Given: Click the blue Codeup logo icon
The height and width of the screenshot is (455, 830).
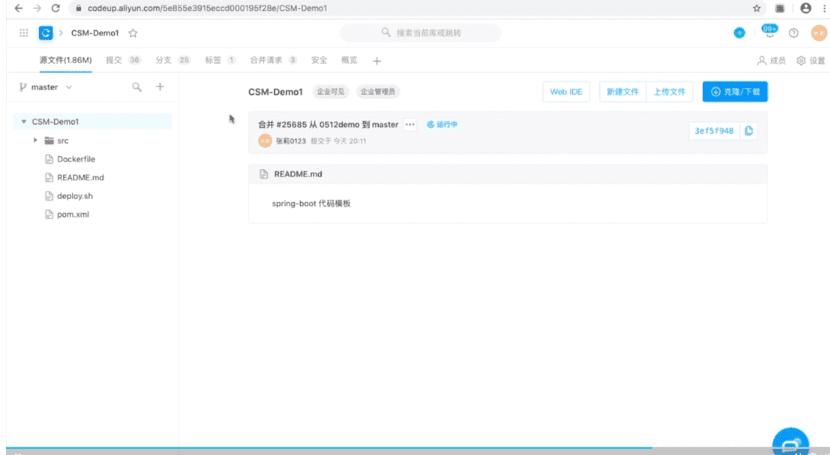Looking at the screenshot, I should [x=46, y=33].
